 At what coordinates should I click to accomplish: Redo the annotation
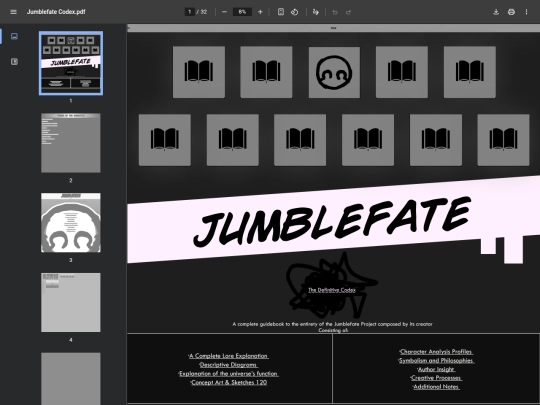349,12
